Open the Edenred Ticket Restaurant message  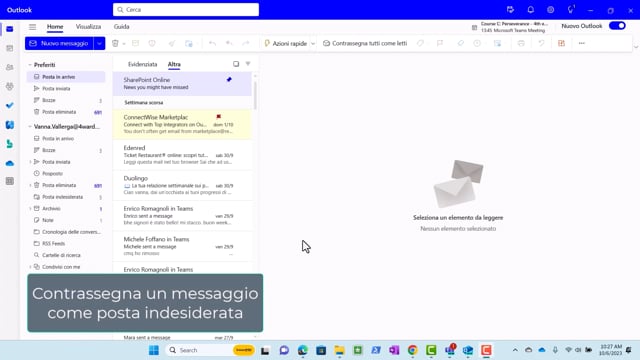coord(182,155)
